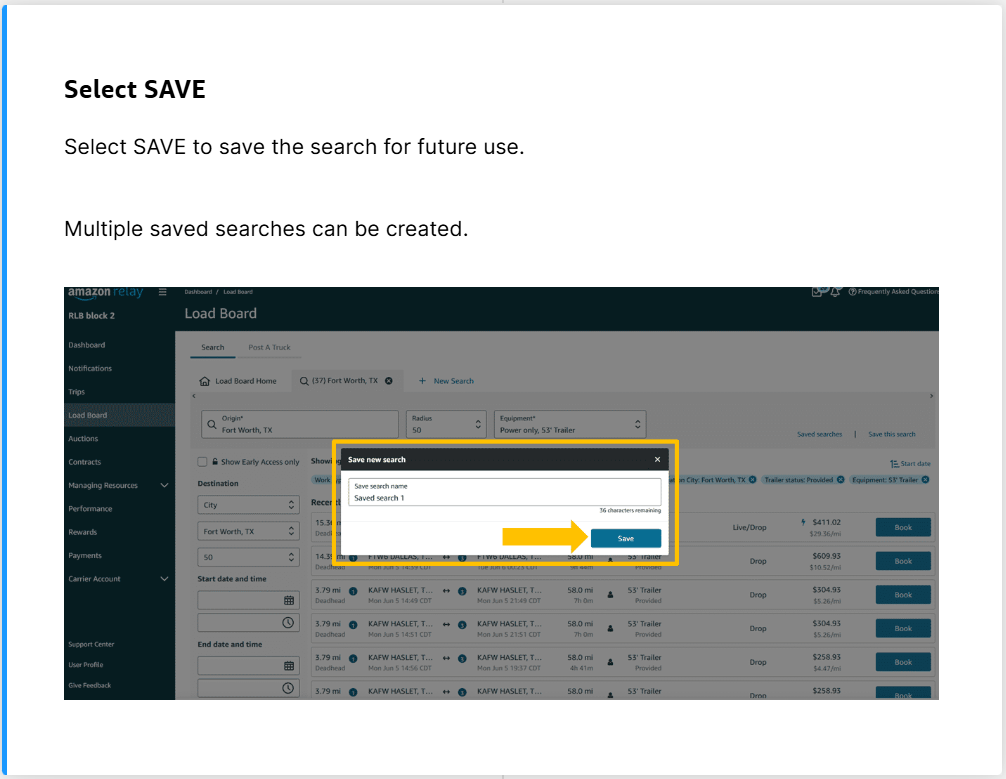Open the notifications bell icon
This screenshot has height=779, width=1006.
pyautogui.click(x=835, y=292)
